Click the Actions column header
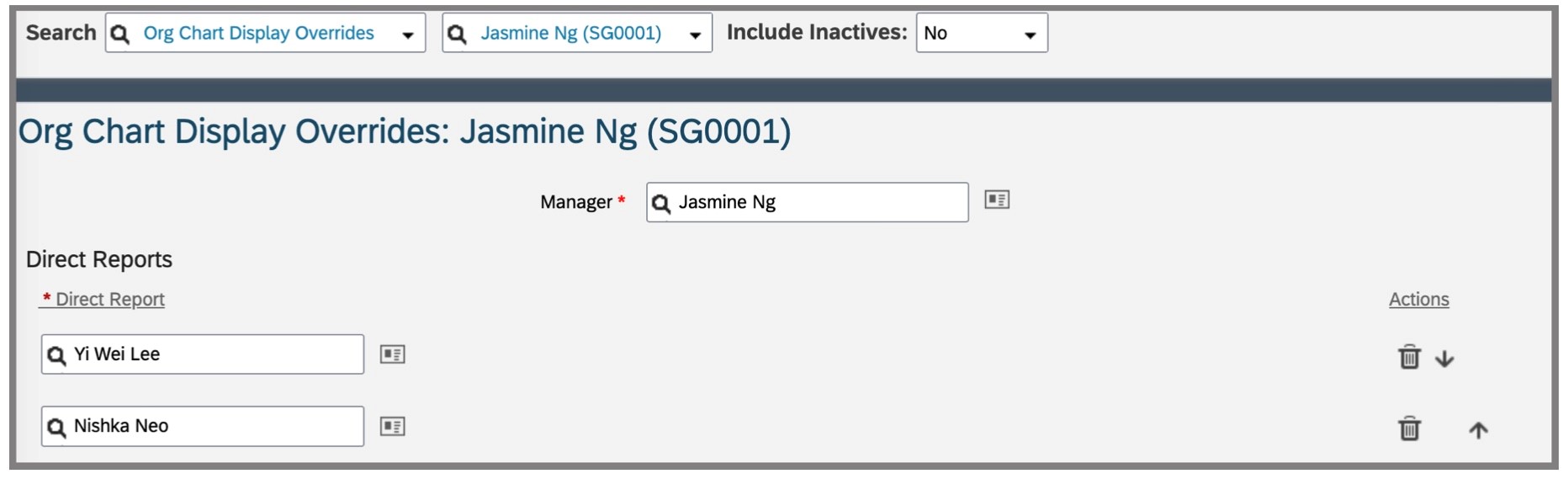This screenshot has height=479, width=1568. [1418, 299]
